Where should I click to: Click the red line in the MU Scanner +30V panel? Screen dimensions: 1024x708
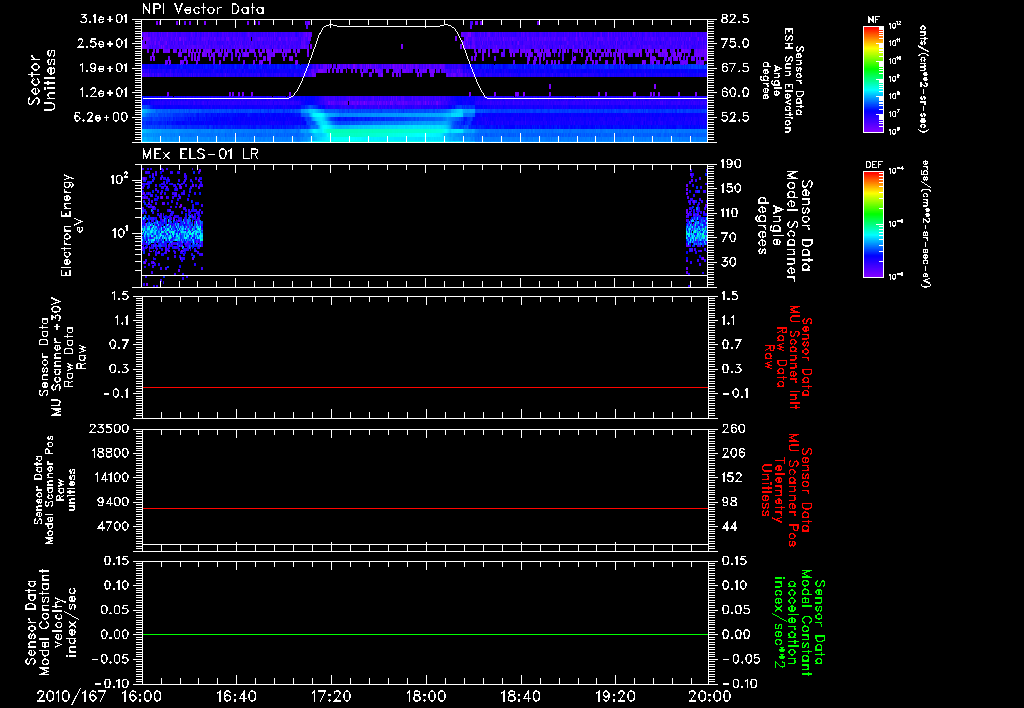click(425, 387)
